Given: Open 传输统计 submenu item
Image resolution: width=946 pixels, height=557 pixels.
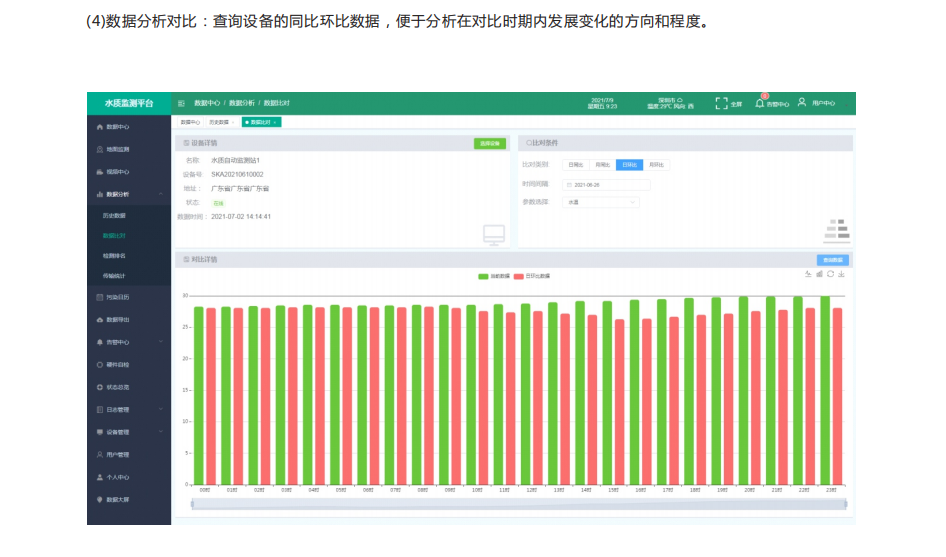Looking at the screenshot, I should 114,276.
